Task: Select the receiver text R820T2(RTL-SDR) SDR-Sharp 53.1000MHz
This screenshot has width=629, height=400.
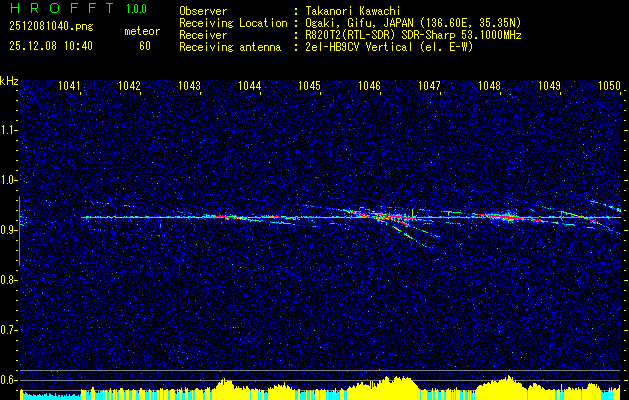Action: pos(414,35)
